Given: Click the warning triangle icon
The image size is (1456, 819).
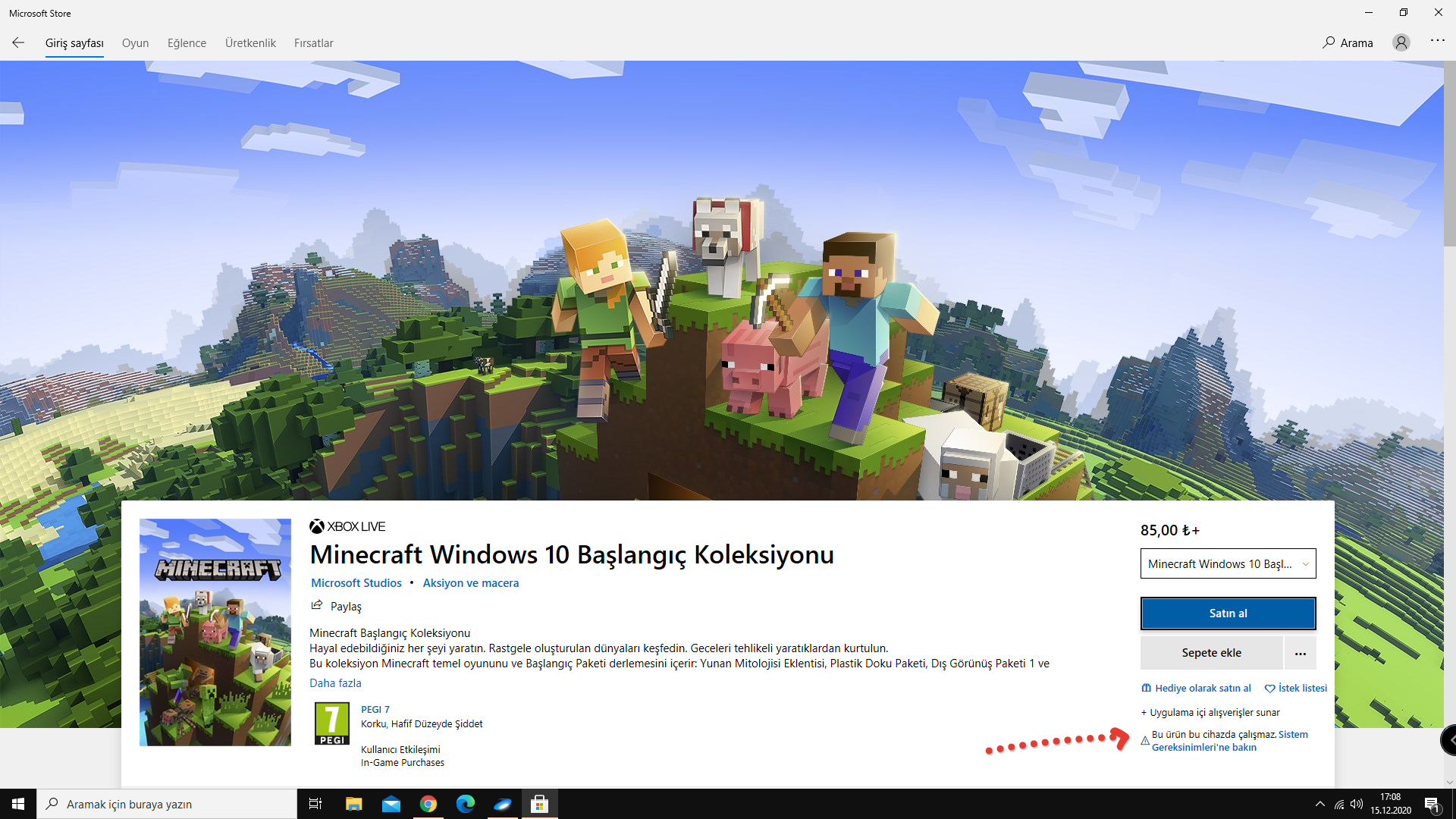Looking at the screenshot, I should point(1145,741).
